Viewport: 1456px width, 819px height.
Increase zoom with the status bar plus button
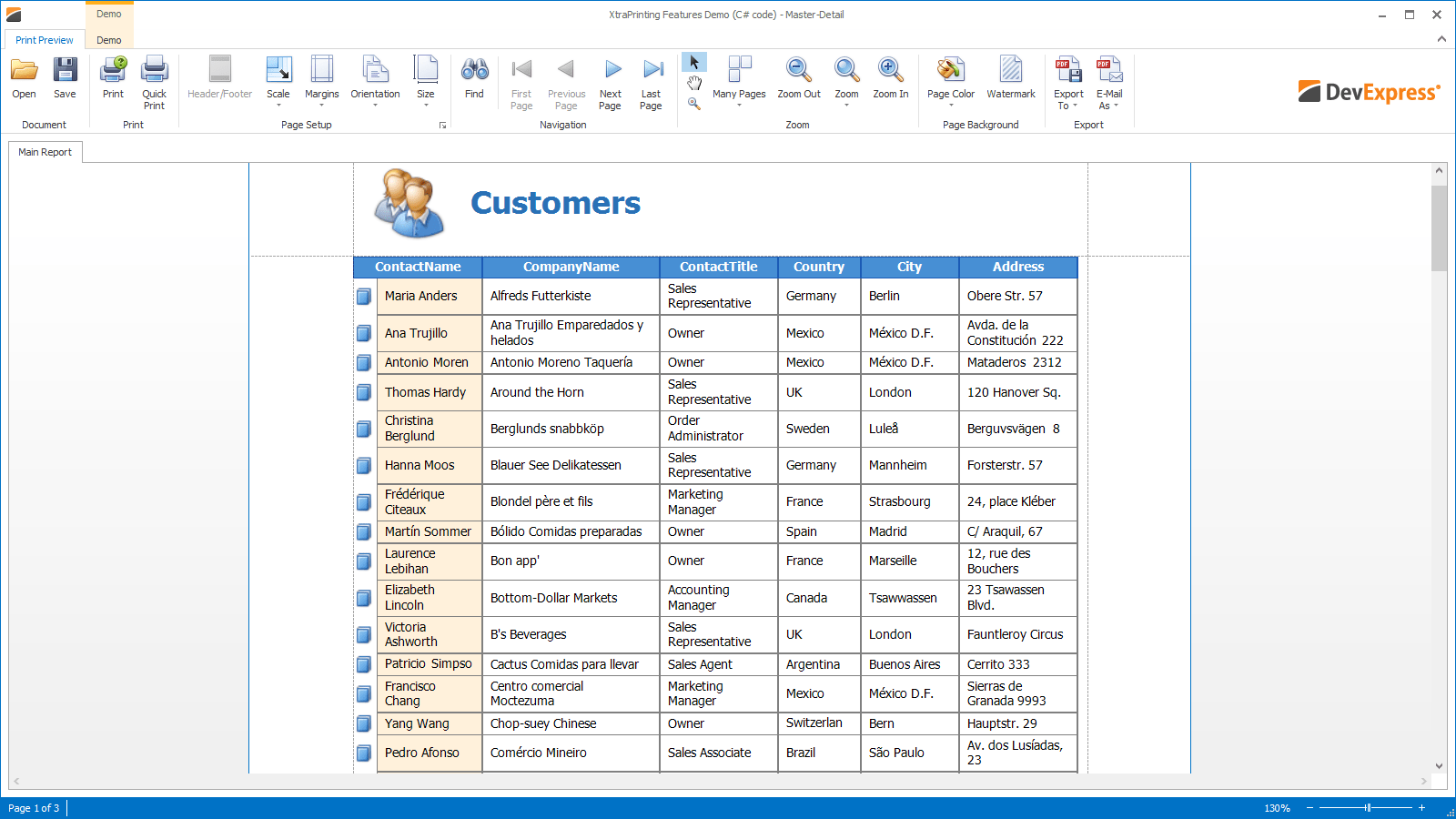(1421, 808)
